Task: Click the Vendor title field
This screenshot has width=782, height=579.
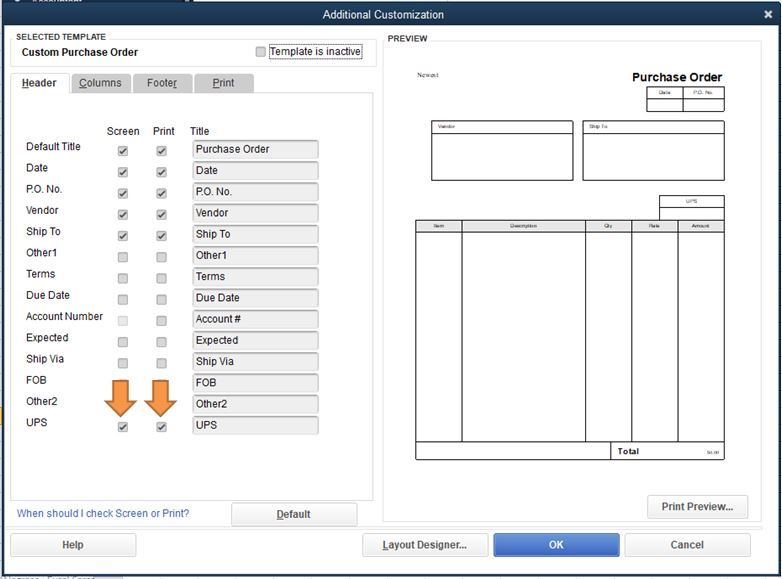Action: tap(255, 213)
